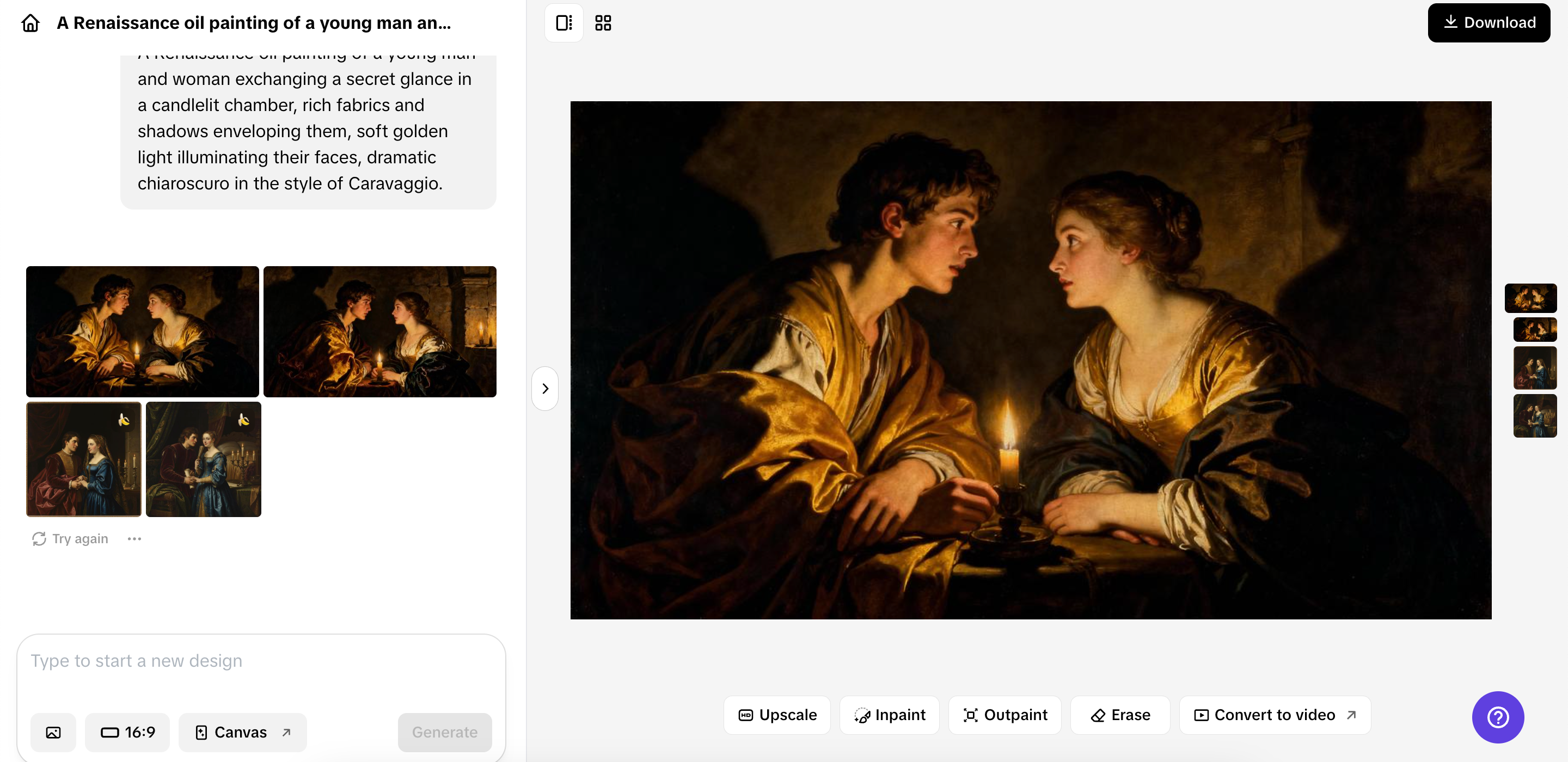Switch to grid view layout
Image resolution: width=1568 pixels, height=762 pixels.
tap(603, 23)
